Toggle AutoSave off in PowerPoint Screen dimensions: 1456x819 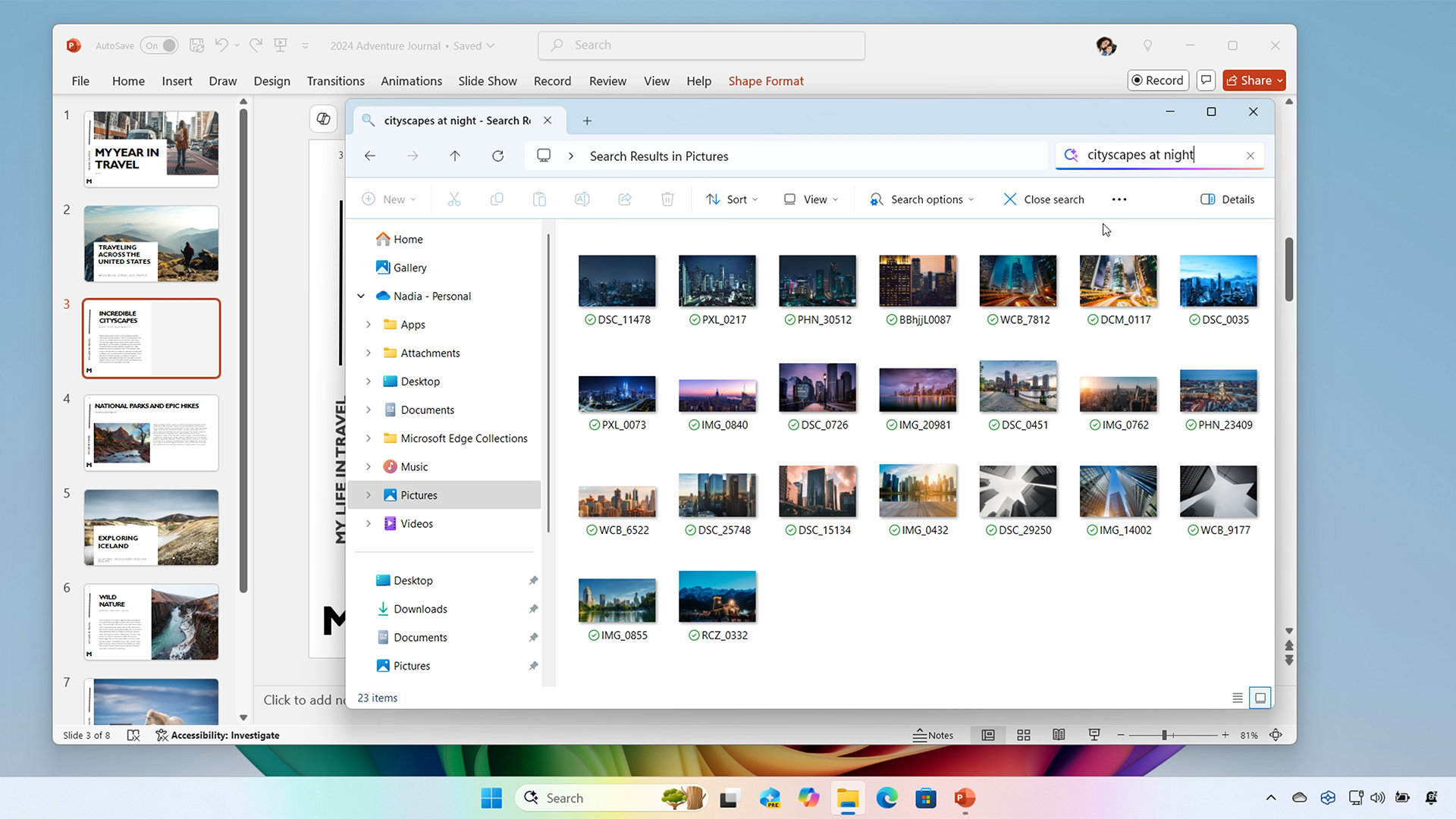158,45
